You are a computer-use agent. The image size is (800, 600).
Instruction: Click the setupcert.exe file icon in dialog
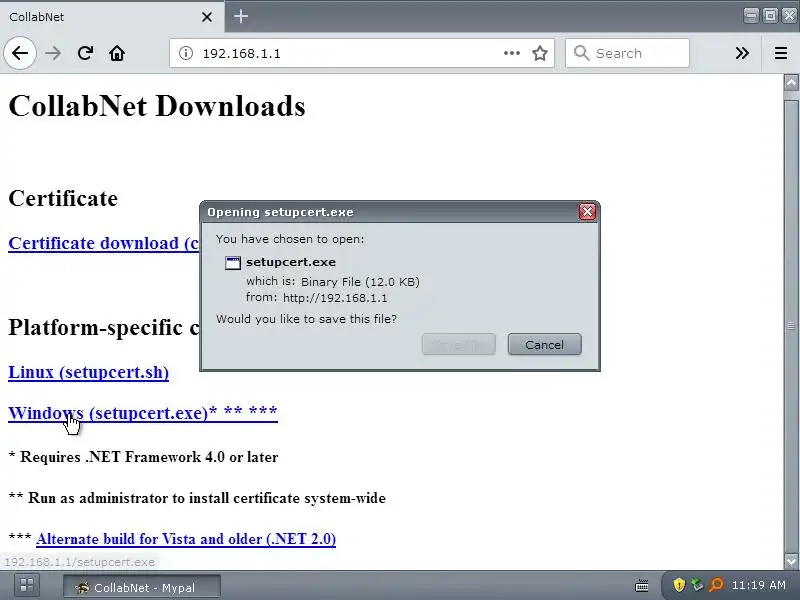pyautogui.click(x=233, y=263)
